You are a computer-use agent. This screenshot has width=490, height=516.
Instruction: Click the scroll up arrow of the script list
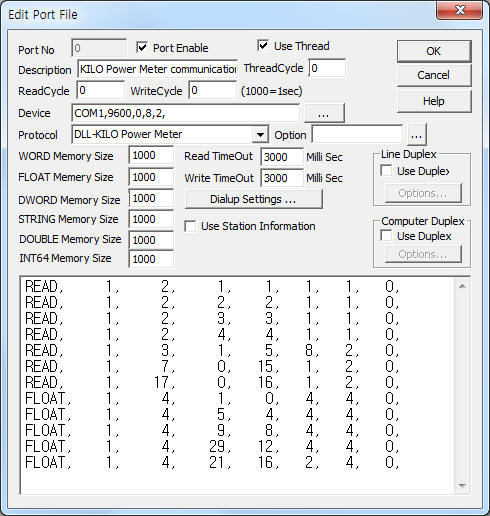click(462, 286)
